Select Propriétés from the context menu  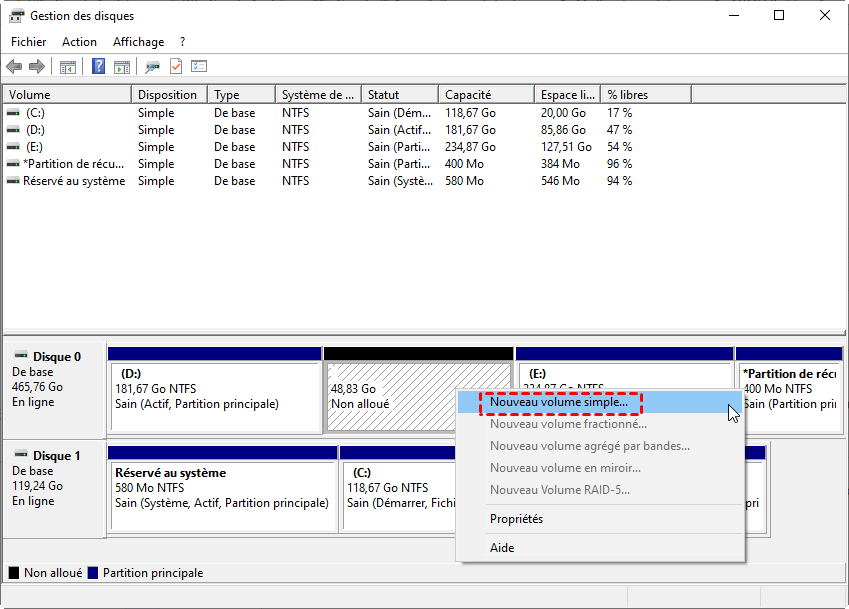coord(516,519)
